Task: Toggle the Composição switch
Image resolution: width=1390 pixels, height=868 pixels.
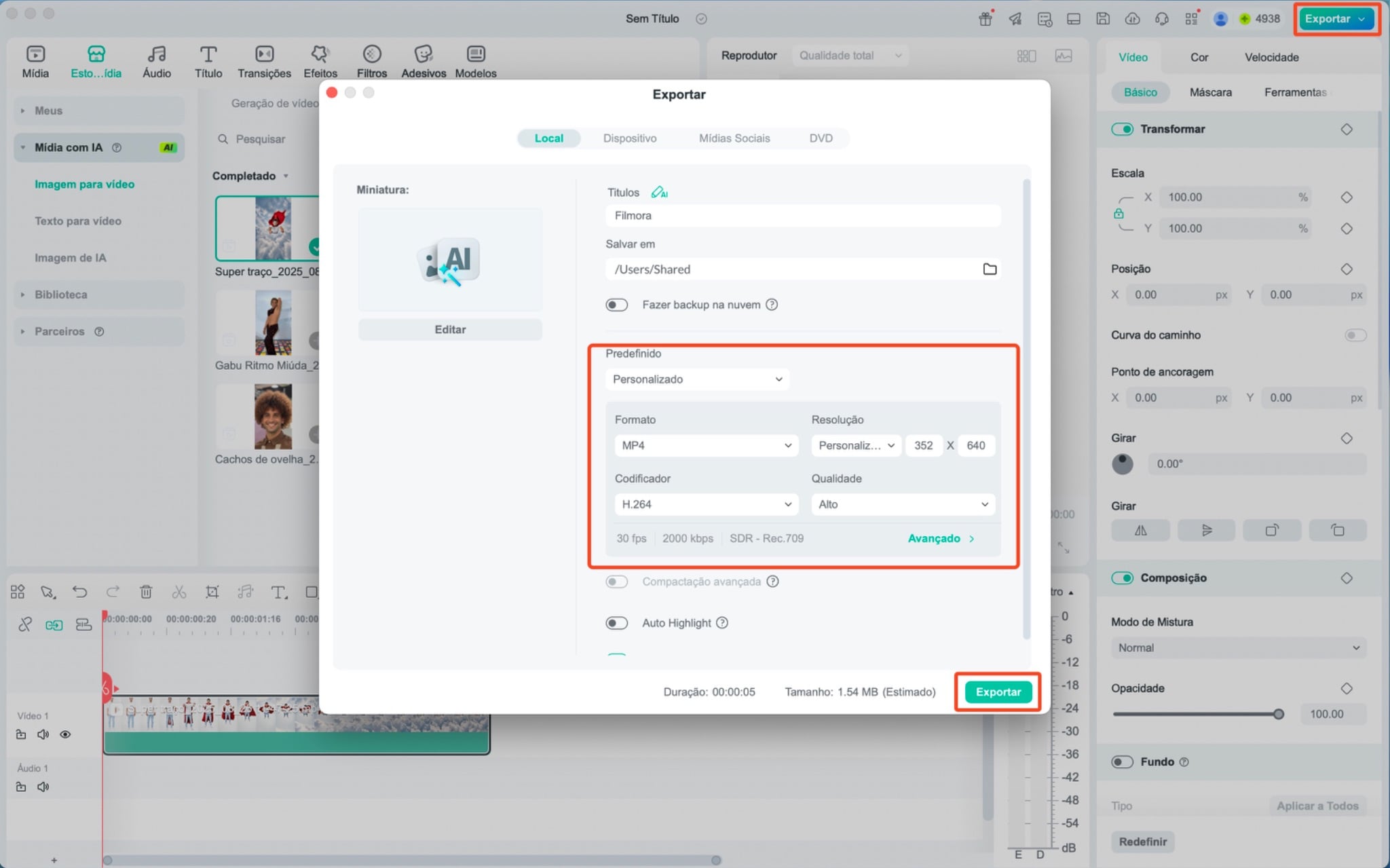Action: 1123,578
